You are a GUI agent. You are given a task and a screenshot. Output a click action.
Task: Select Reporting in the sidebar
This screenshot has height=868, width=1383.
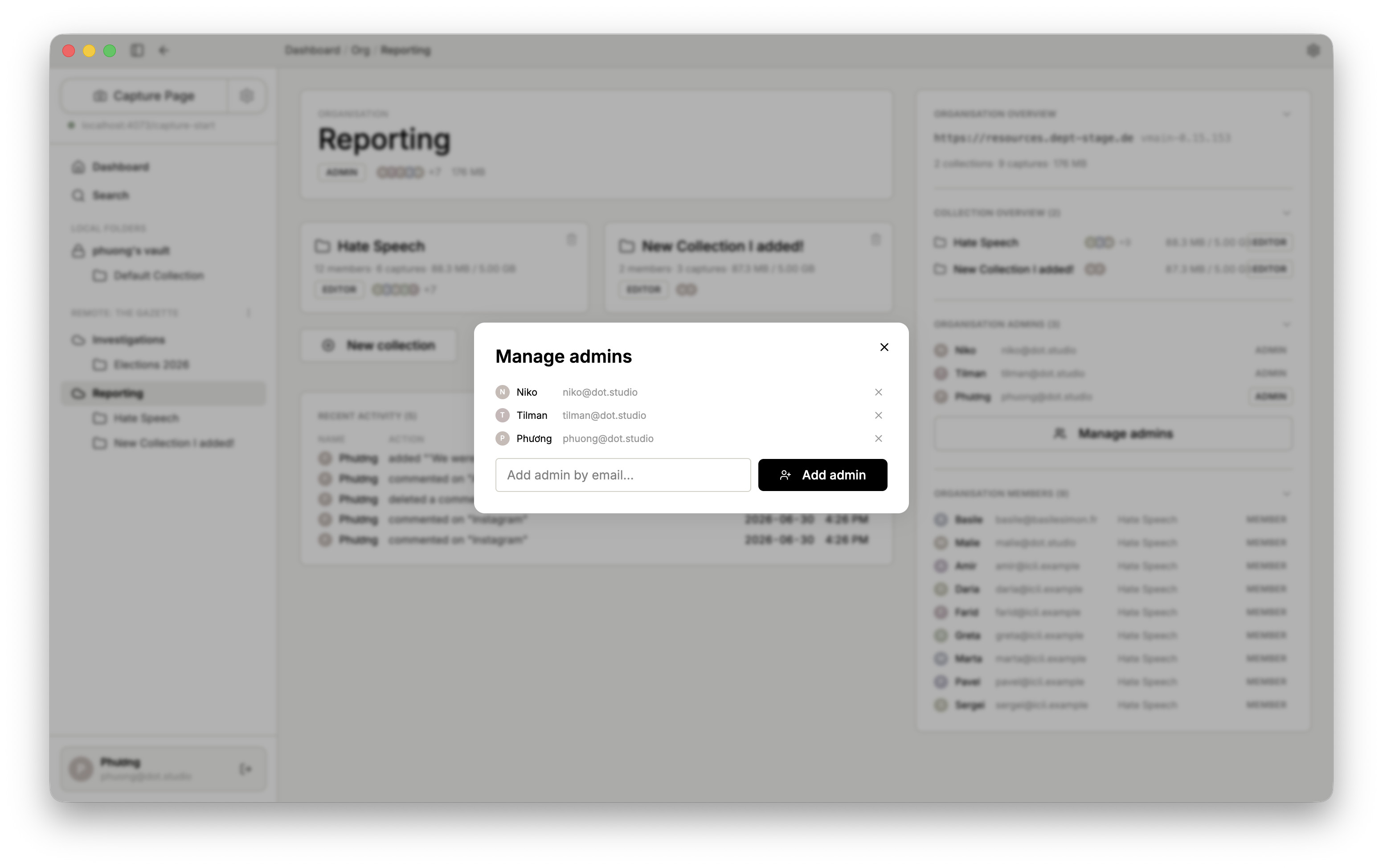tap(164, 393)
